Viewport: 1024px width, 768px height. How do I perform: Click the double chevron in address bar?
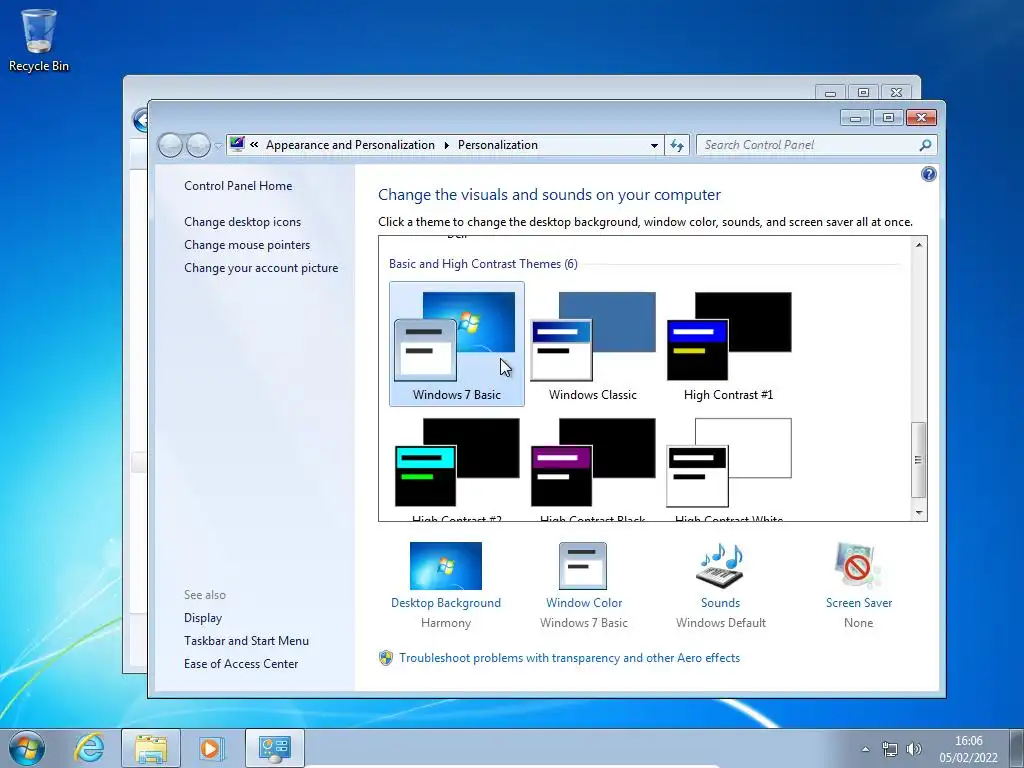tap(254, 145)
